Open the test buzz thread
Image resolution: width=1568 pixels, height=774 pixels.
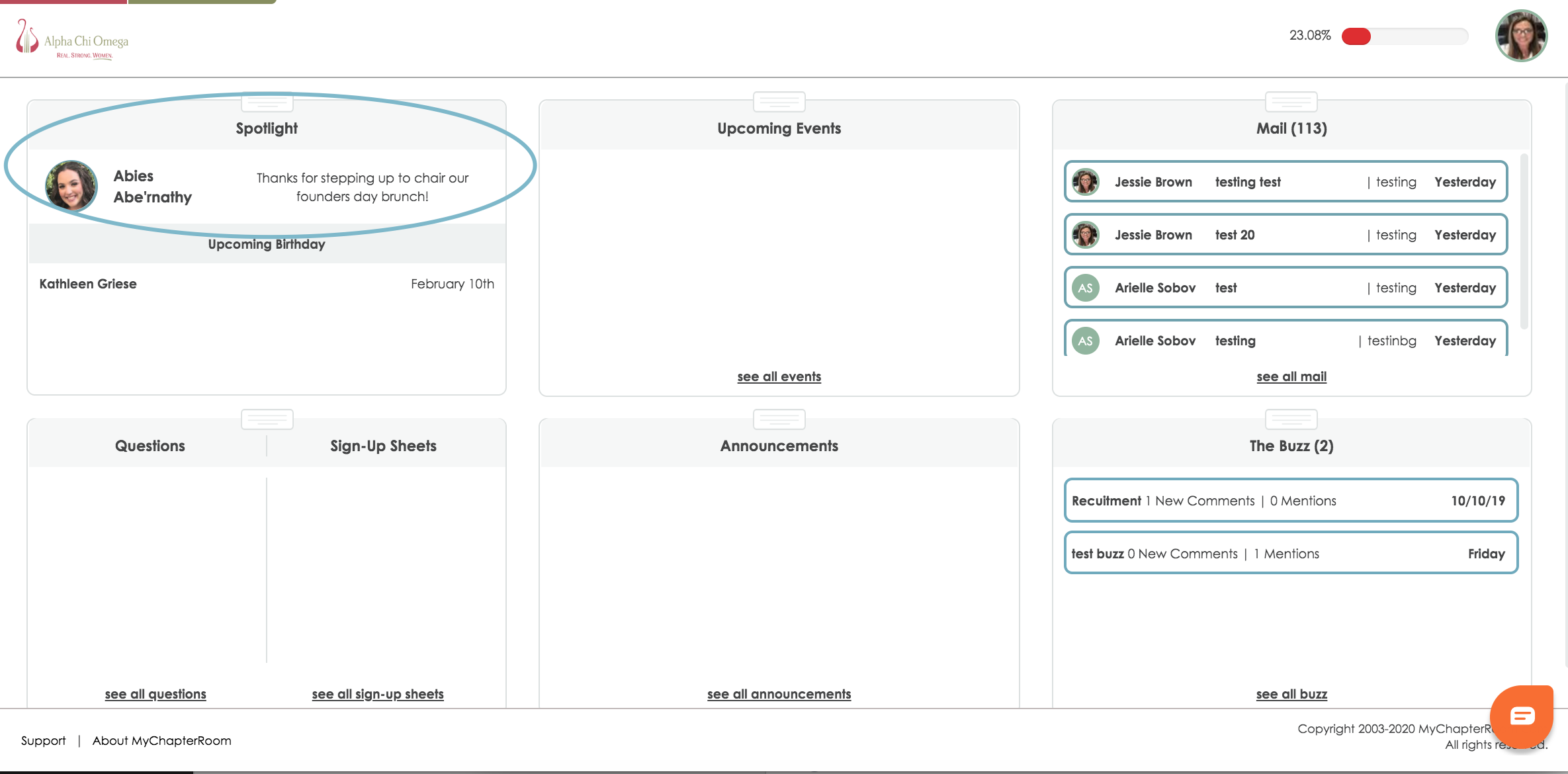1290,554
